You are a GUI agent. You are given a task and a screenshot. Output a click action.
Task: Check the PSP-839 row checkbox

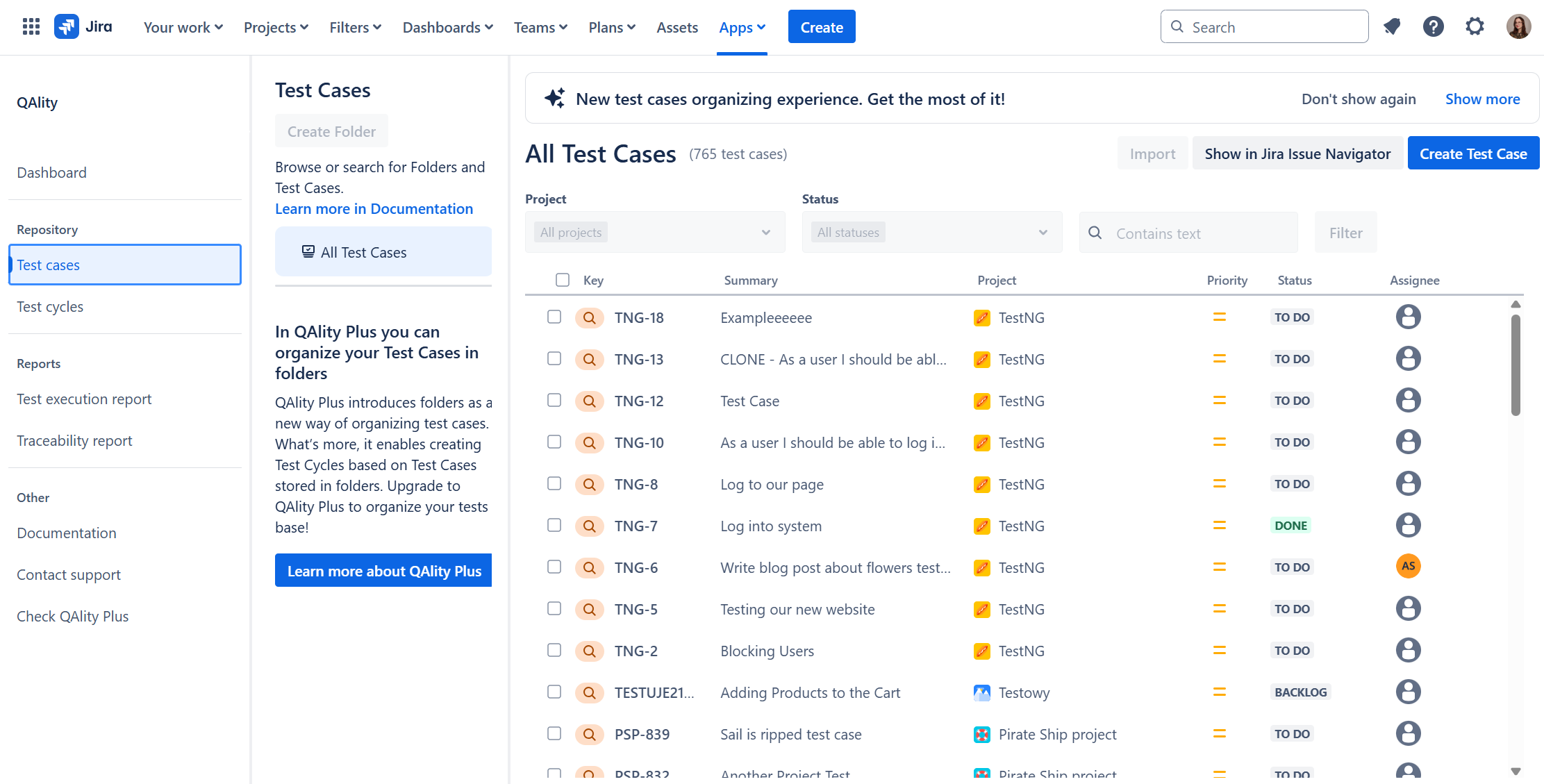click(x=554, y=733)
